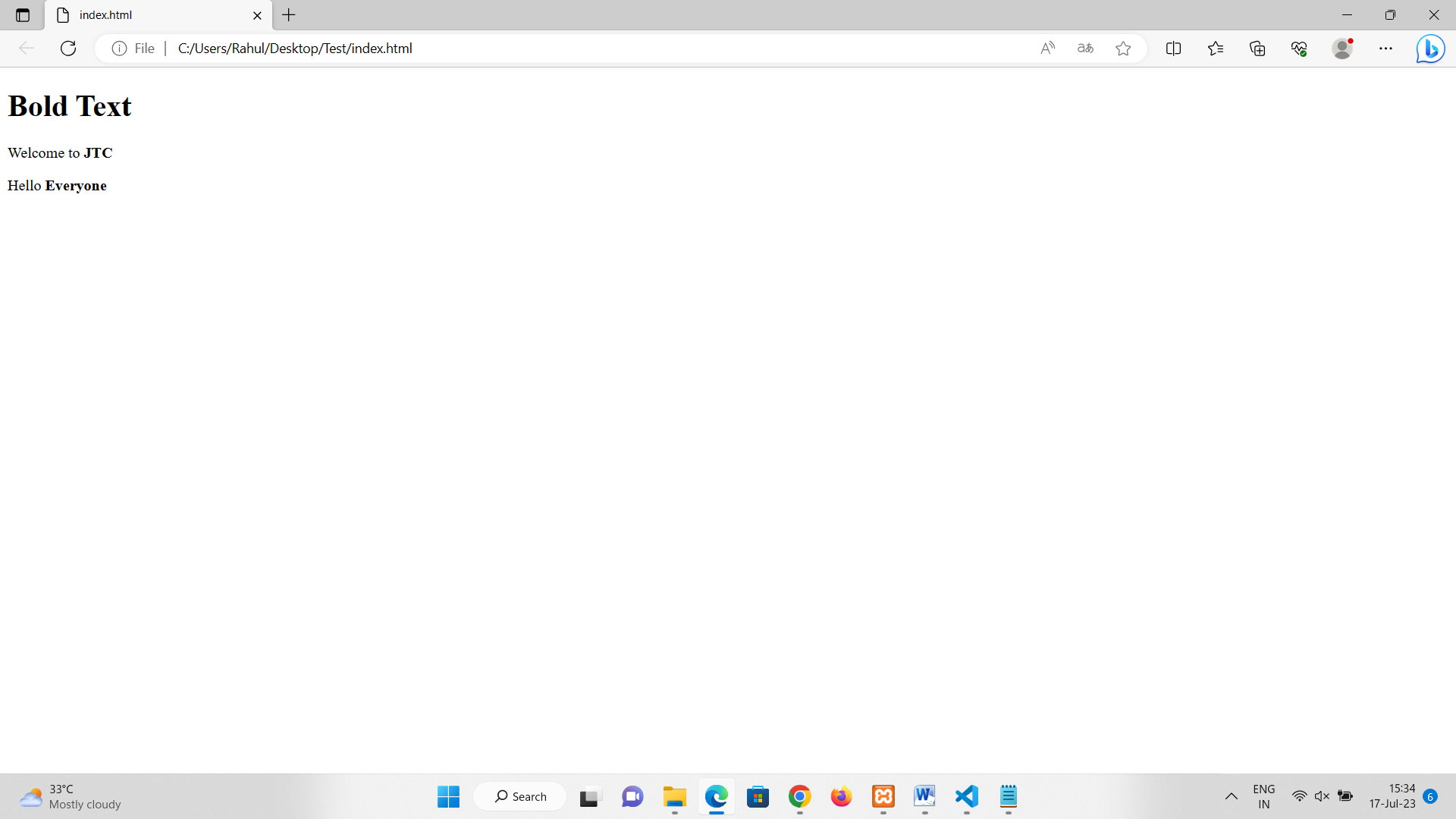
Task: View site information icon
Action: (119, 49)
